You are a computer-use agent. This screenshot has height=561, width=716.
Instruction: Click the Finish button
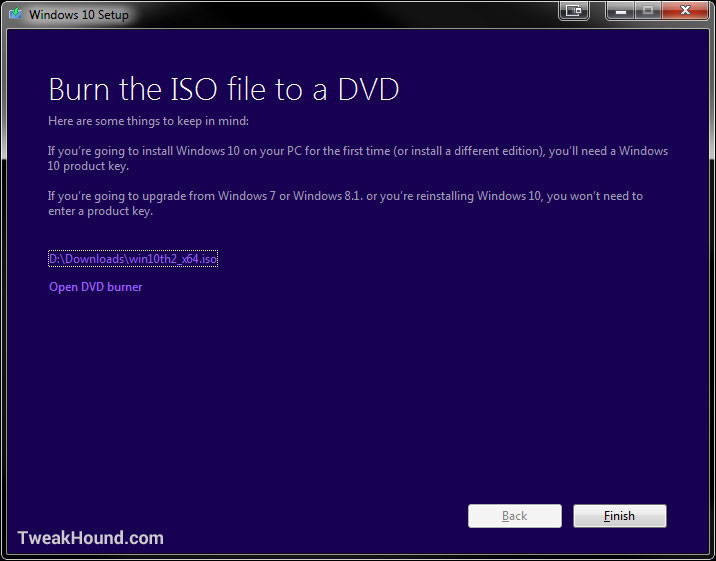click(x=620, y=516)
